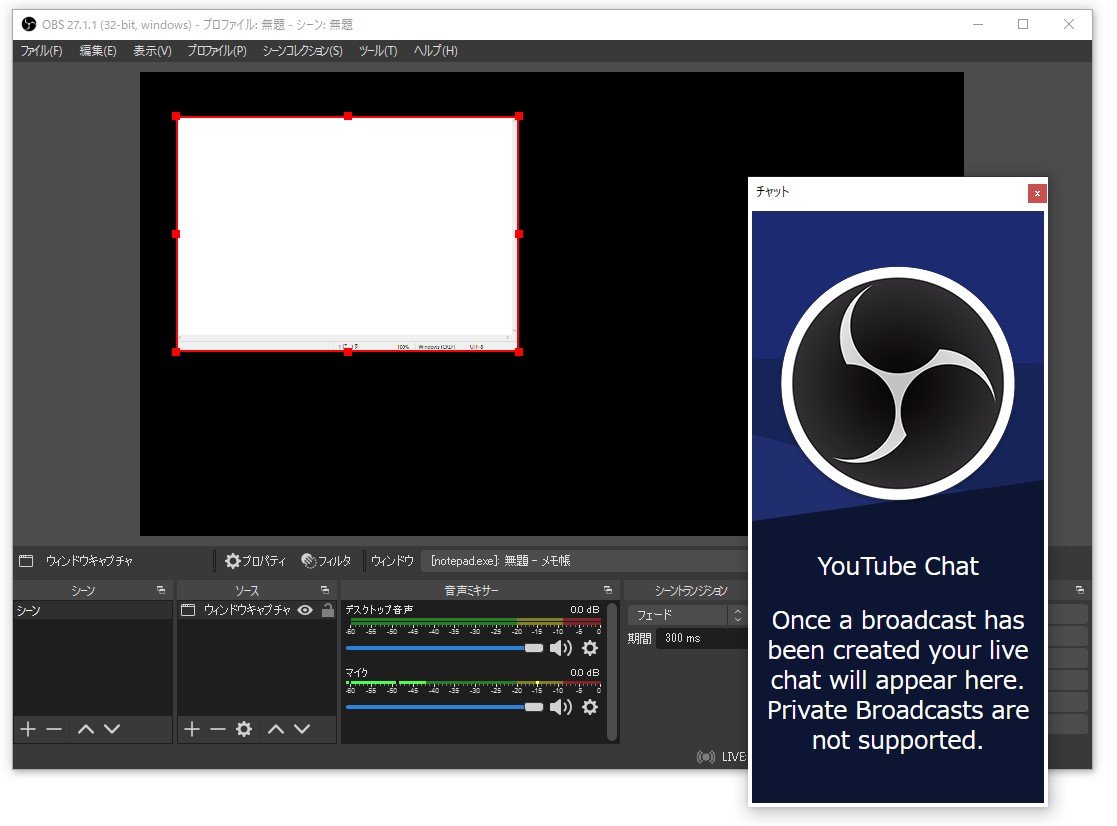
Task: Click the '0.0 dB' value for マイク
Action: click(x=585, y=672)
